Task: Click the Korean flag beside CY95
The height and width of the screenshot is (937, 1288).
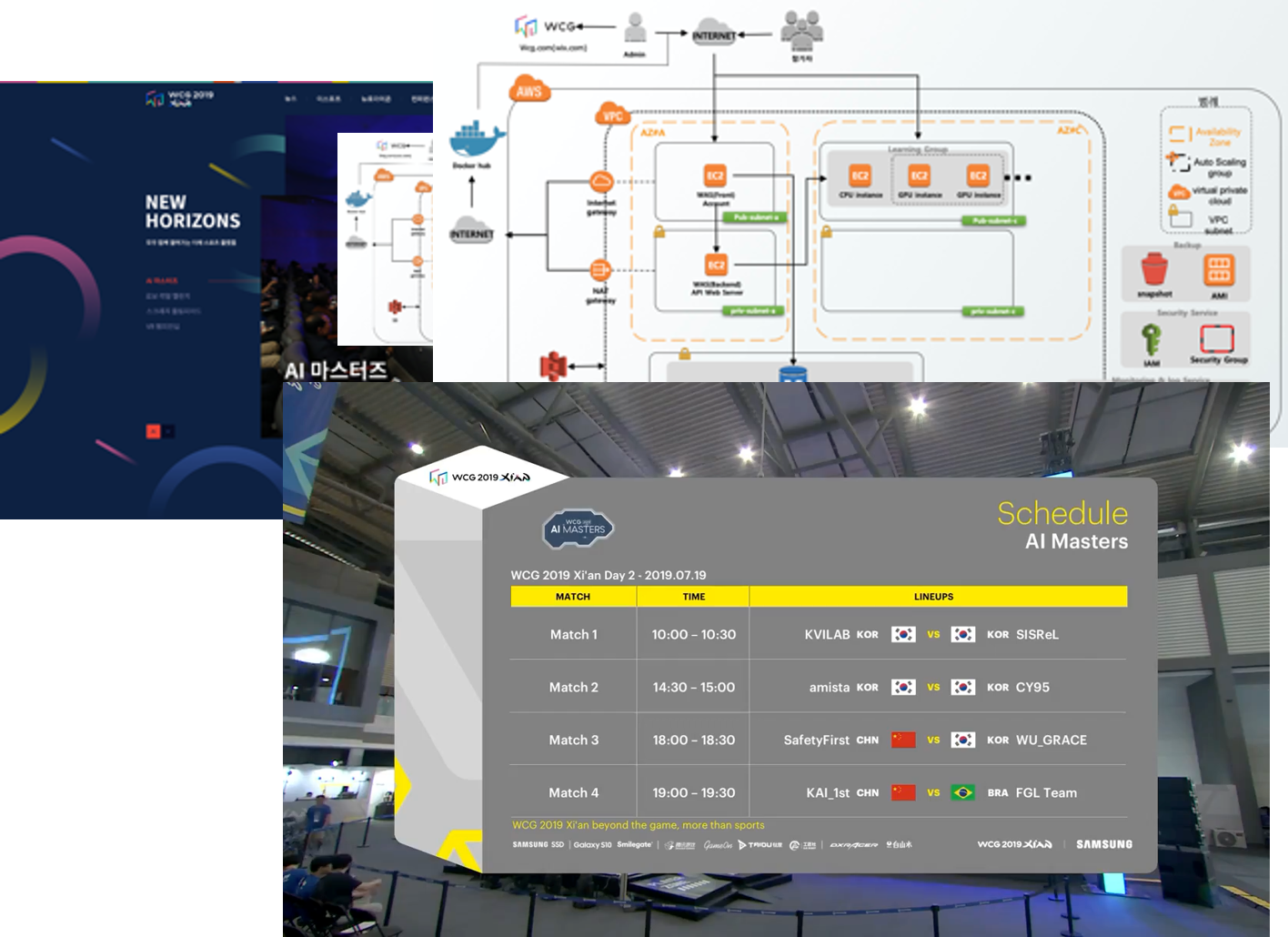Action: click(x=963, y=687)
